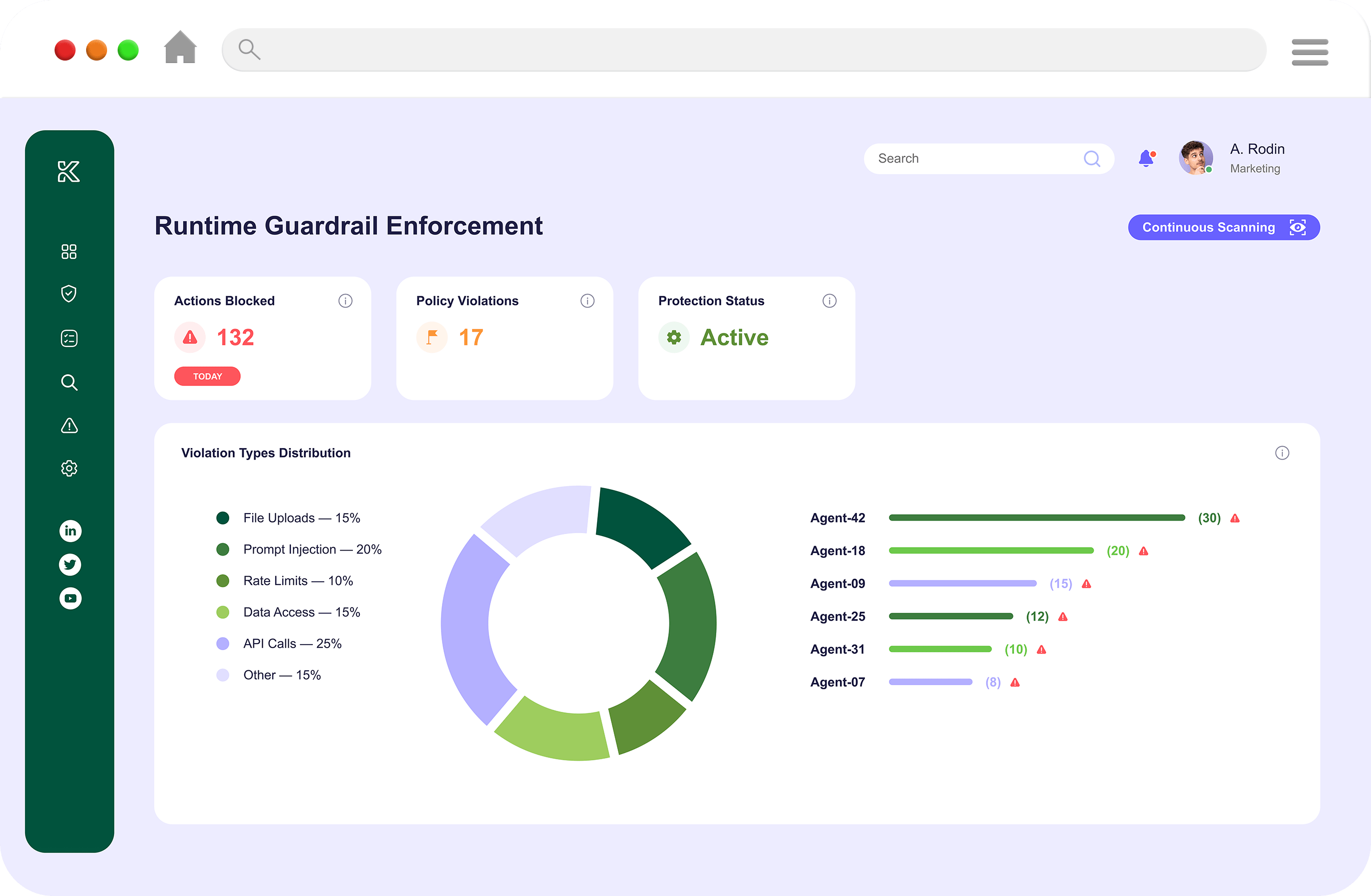Open the notification bell

[1146, 159]
